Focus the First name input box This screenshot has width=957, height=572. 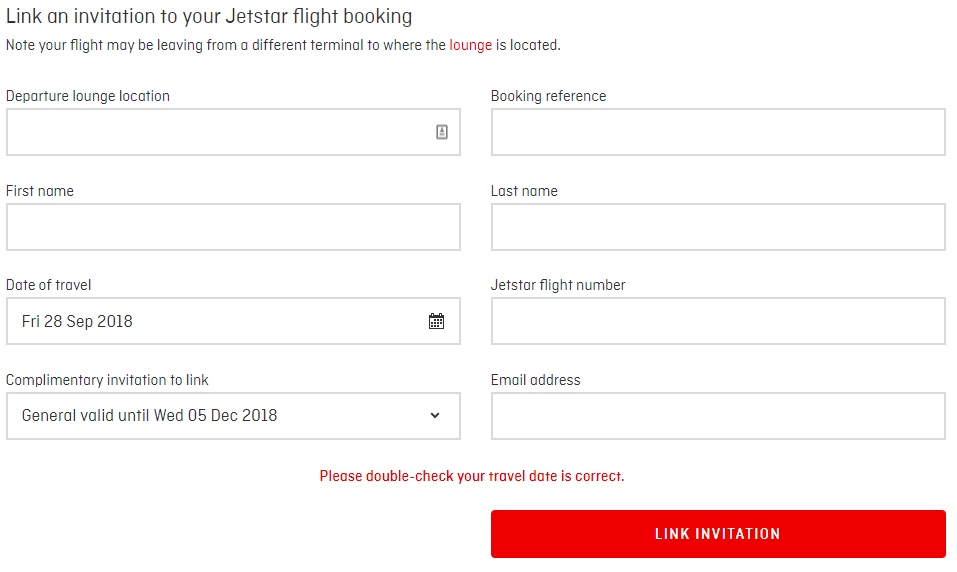[x=233, y=227]
